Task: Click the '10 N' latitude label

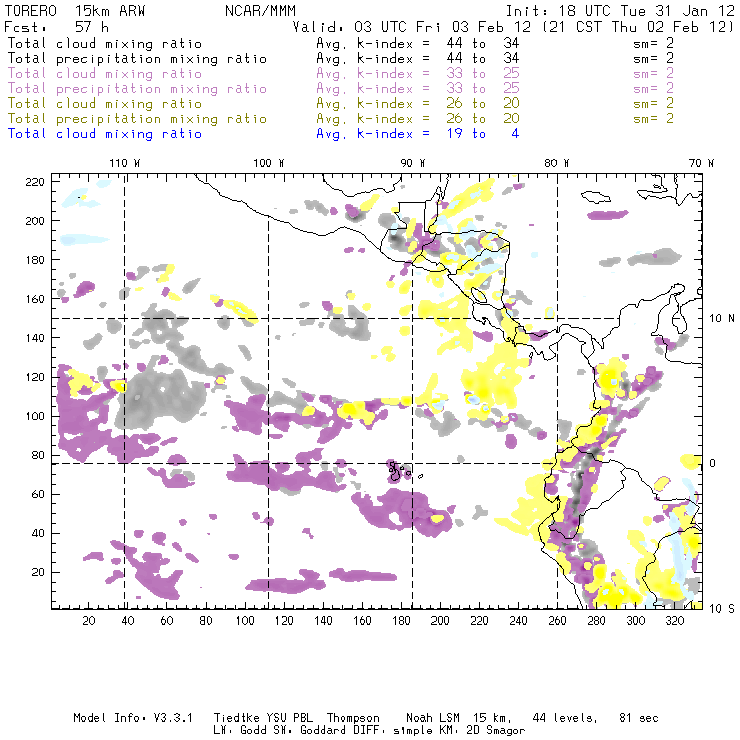Action: pos(722,319)
